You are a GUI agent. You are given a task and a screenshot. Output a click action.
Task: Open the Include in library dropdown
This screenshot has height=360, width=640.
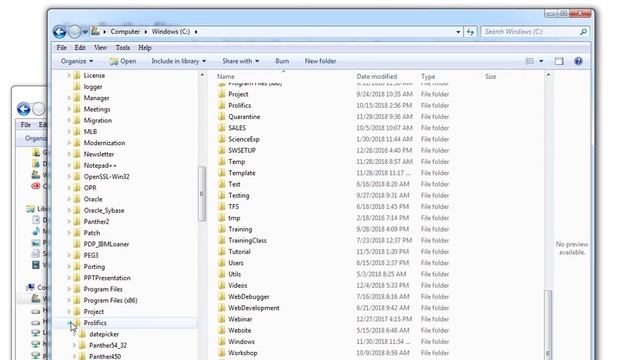pos(178,61)
